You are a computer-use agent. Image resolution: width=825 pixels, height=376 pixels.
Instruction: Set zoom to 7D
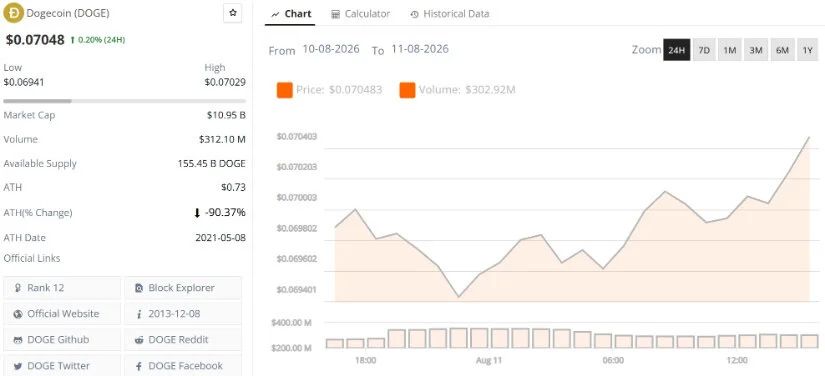pyautogui.click(x=704, y=50)
